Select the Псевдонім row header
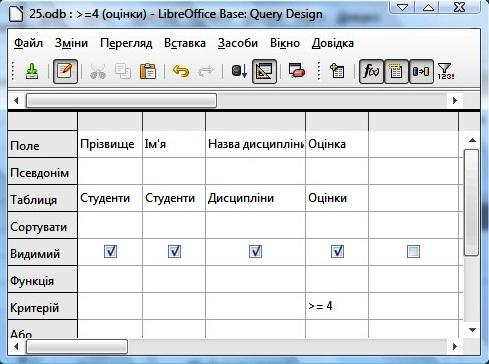Image resolution: width=489 pixels, height=364 pixels. click(x=42, y=171)
